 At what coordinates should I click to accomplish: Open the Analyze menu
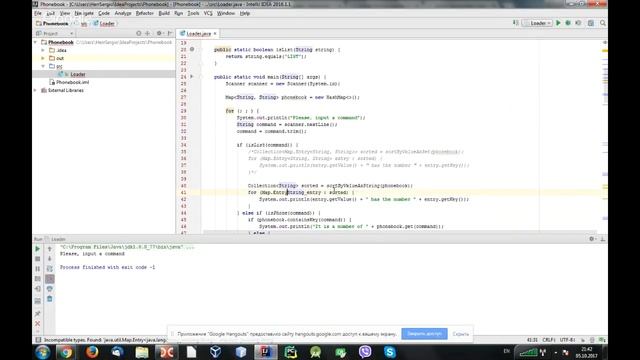123,13
